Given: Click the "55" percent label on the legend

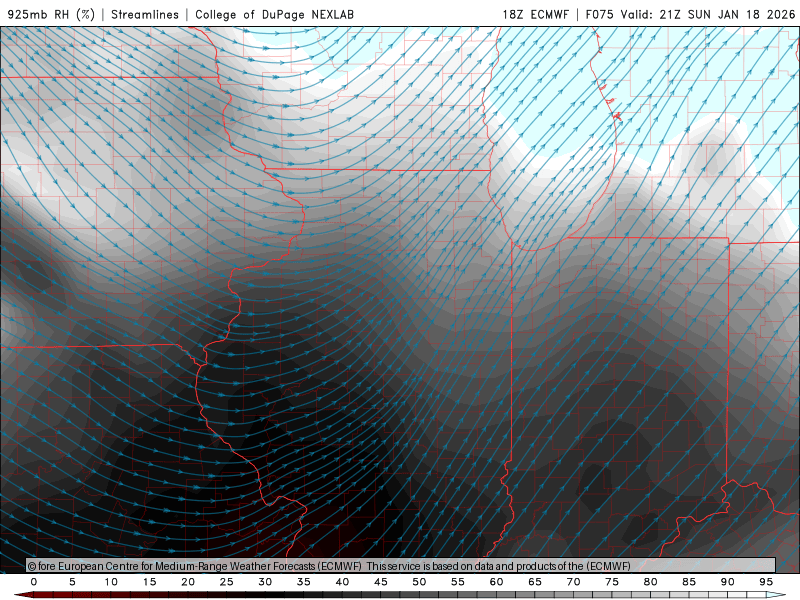Looking at the screenshot, I should click(458, 582).
